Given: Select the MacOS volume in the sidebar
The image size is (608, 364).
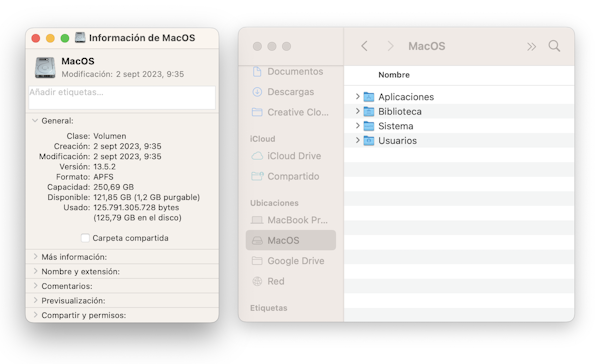Looking at the screenshot, I should 291,240.
